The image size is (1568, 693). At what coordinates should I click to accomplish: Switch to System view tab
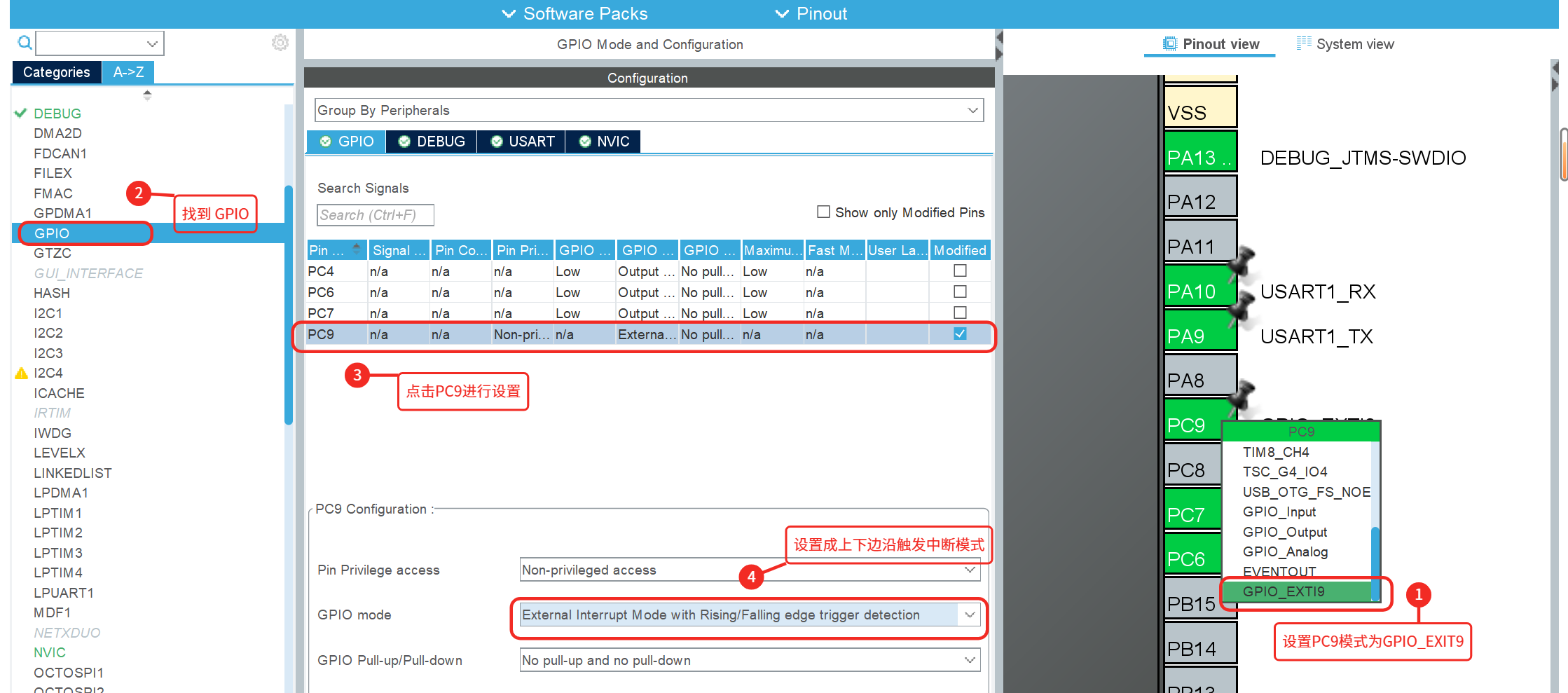[1345, 44]
